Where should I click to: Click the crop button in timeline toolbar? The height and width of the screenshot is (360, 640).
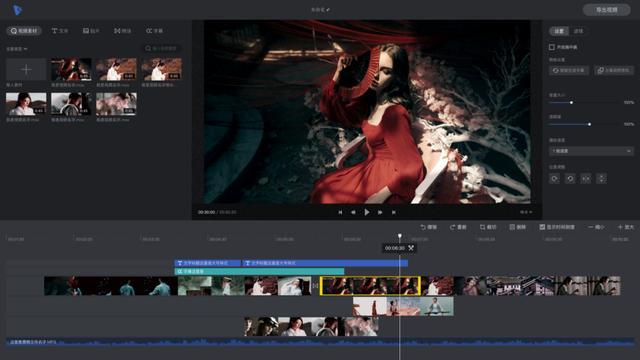[x=488, y=227]
